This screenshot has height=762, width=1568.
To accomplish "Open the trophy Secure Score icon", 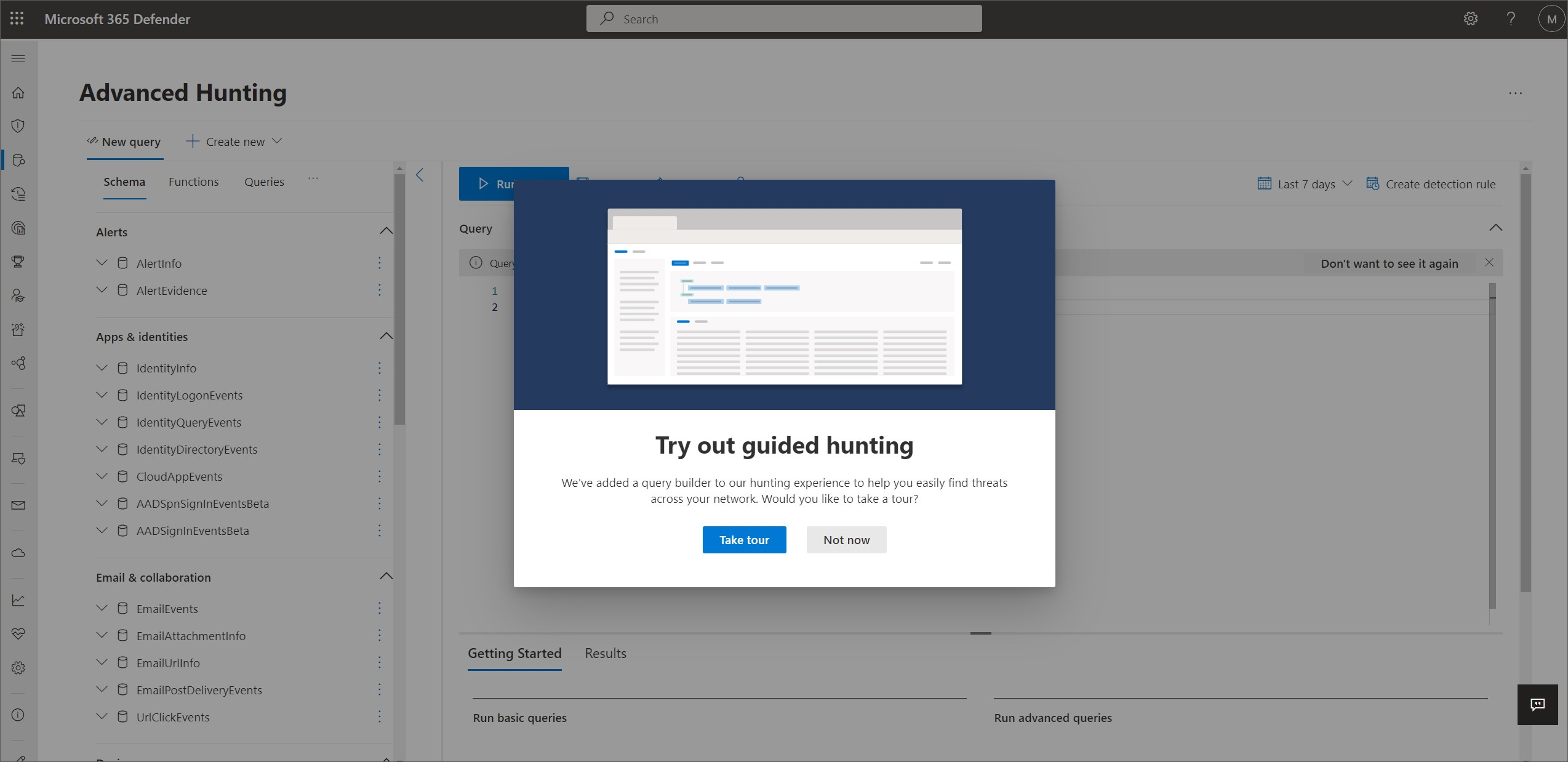I will (18, 262).
